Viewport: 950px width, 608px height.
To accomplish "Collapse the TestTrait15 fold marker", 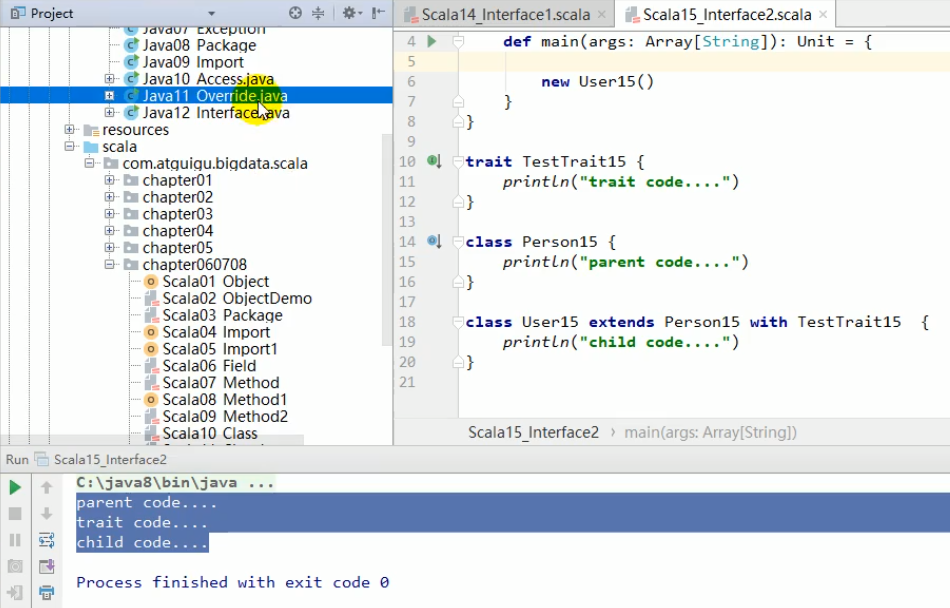I will tap(459, 161).
